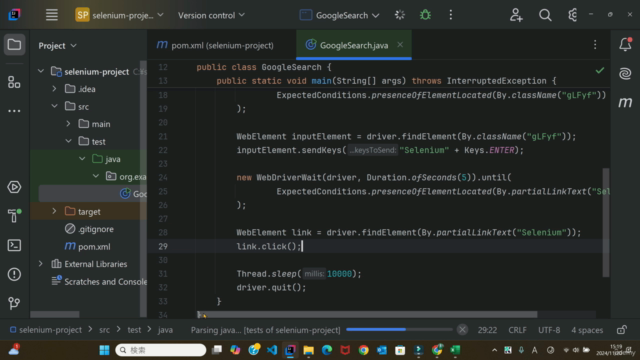Click java breadcrumb in navigation bar
Viewport: 640px width, 360px height.
(165, 330)
